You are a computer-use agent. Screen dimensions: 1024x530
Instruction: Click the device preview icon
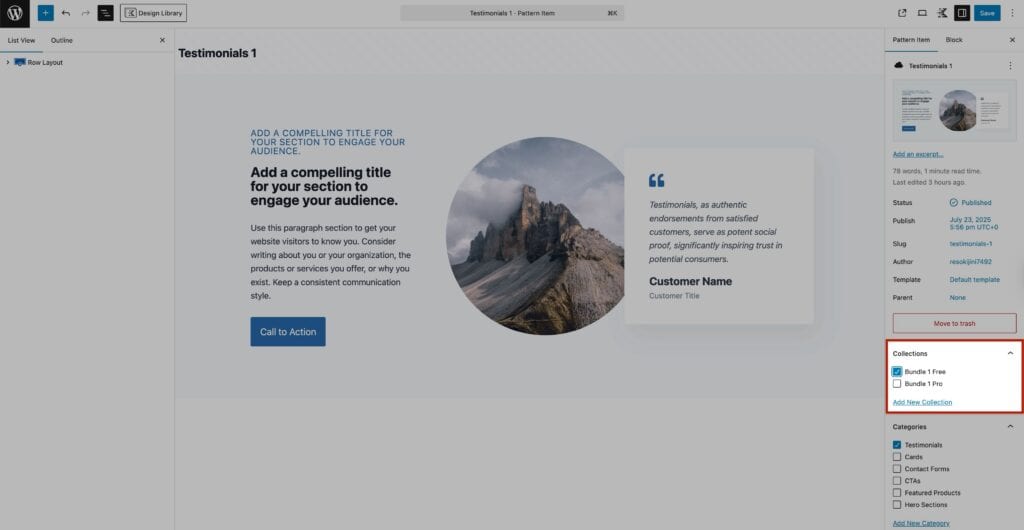click(922, 13)
